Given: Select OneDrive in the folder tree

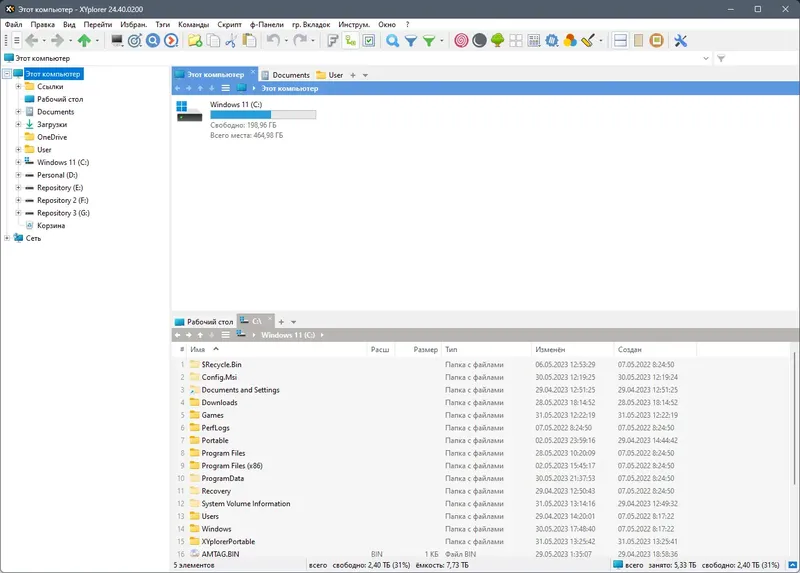Looking at the screenshot, I should click(52, 137).
